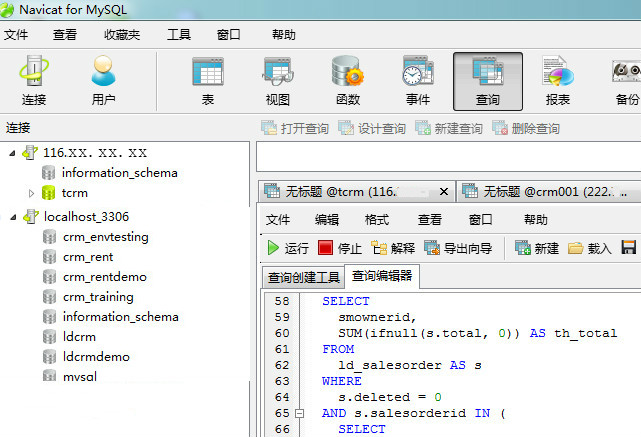Open main 帮助 menu
This screenshot has width=641, height=437.
283,35
